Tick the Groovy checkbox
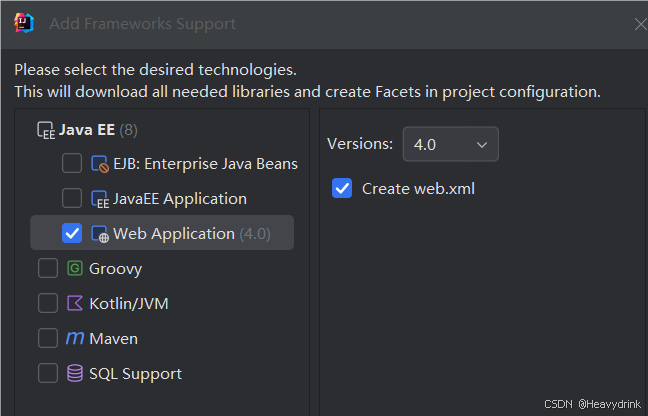Screen dimensions: 648x416 coord(48,268)
